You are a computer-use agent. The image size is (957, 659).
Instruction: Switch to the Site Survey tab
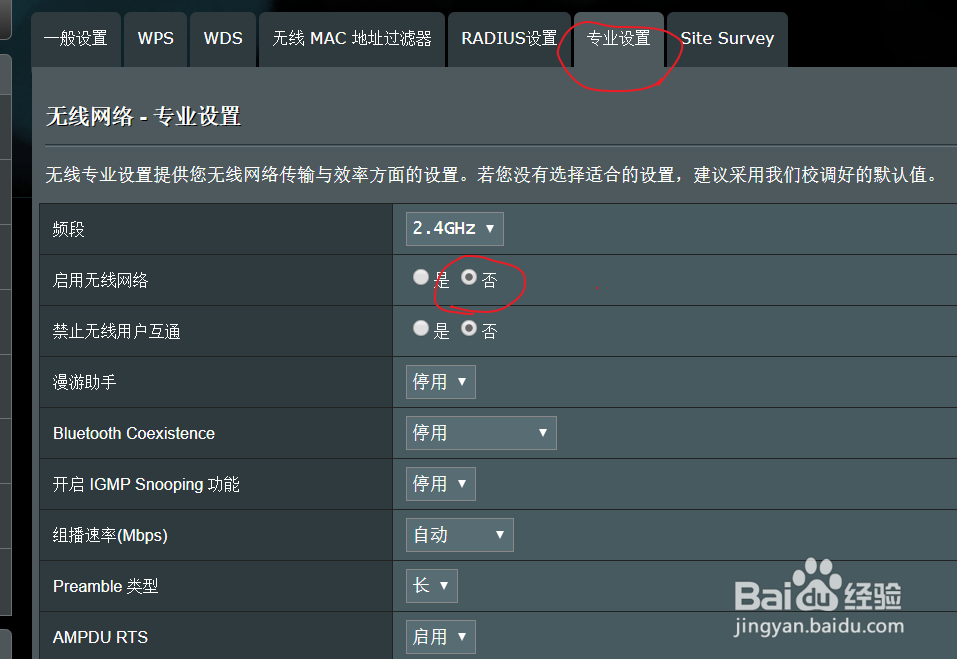point(727,38)
